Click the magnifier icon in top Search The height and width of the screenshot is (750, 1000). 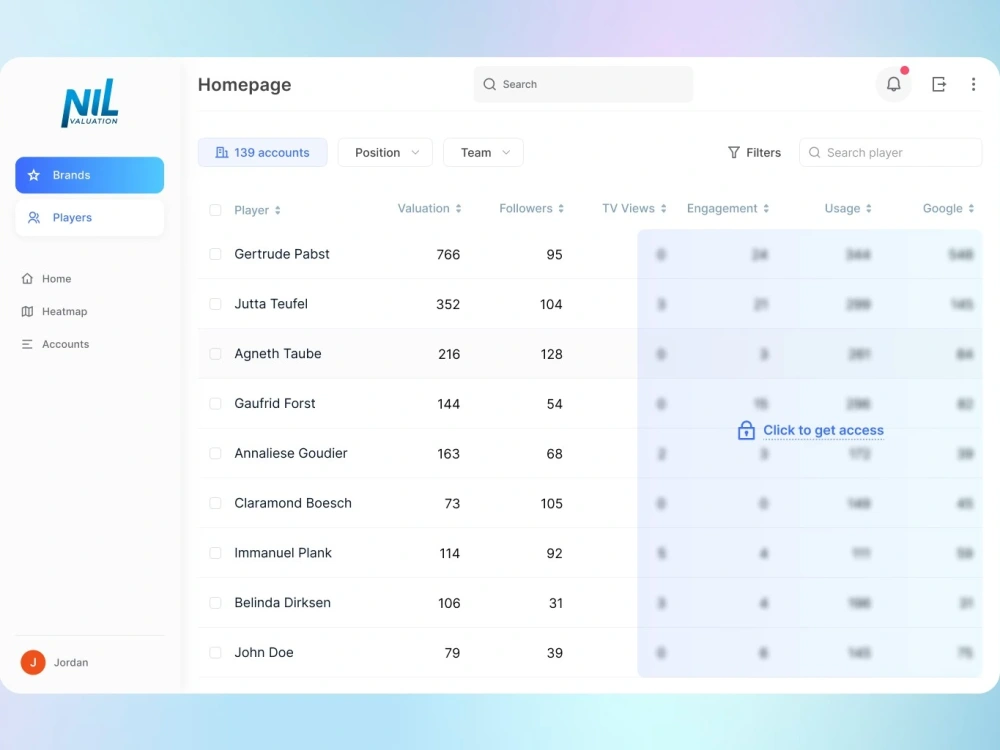click(x=489, y=84)
